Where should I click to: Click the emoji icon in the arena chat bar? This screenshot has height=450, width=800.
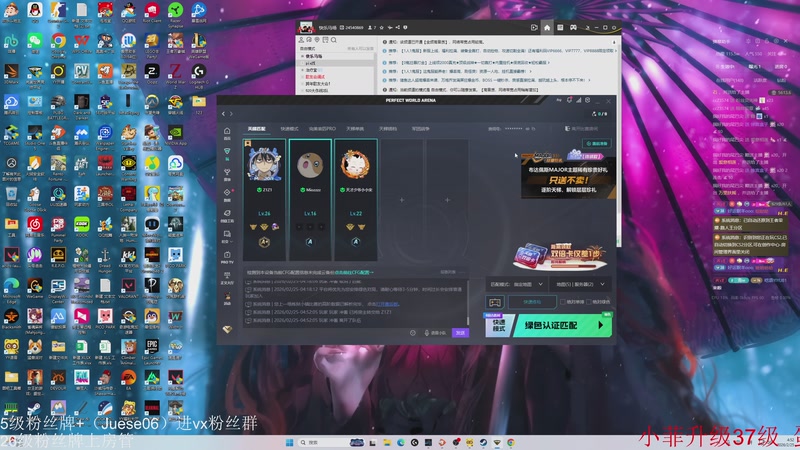click(413, 333)
